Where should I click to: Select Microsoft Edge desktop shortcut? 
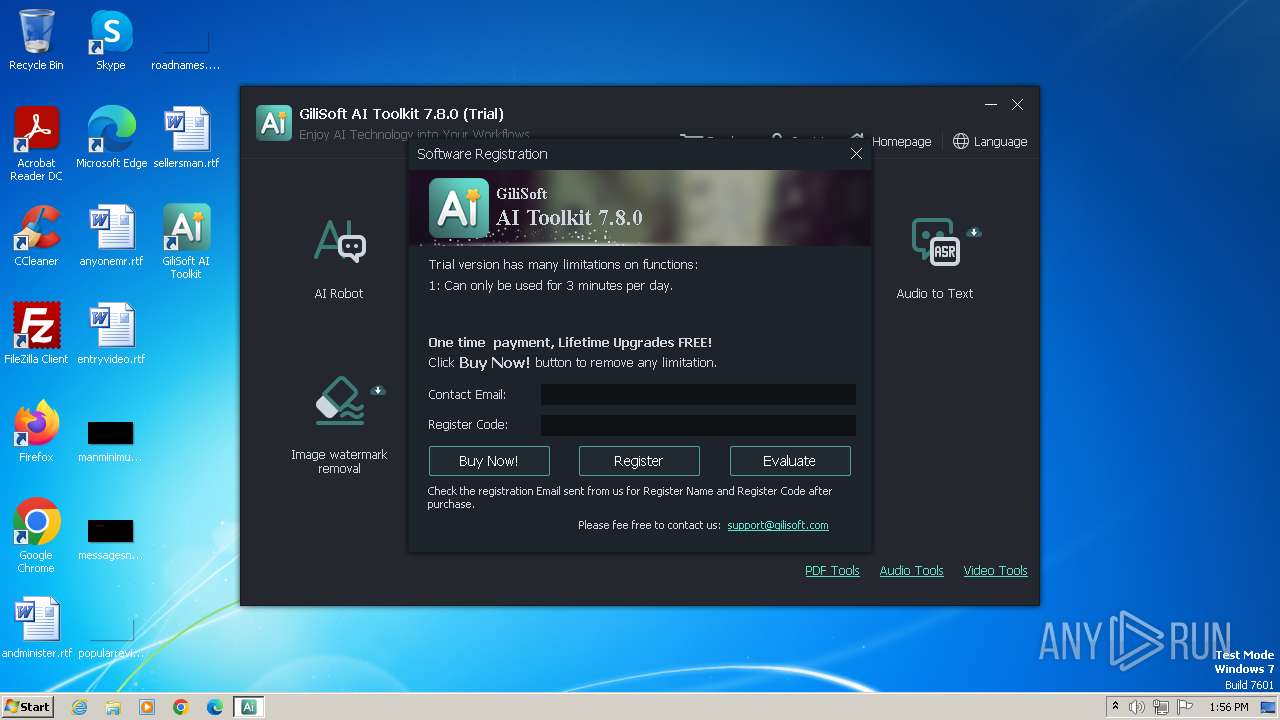click(x=111, y=137)
